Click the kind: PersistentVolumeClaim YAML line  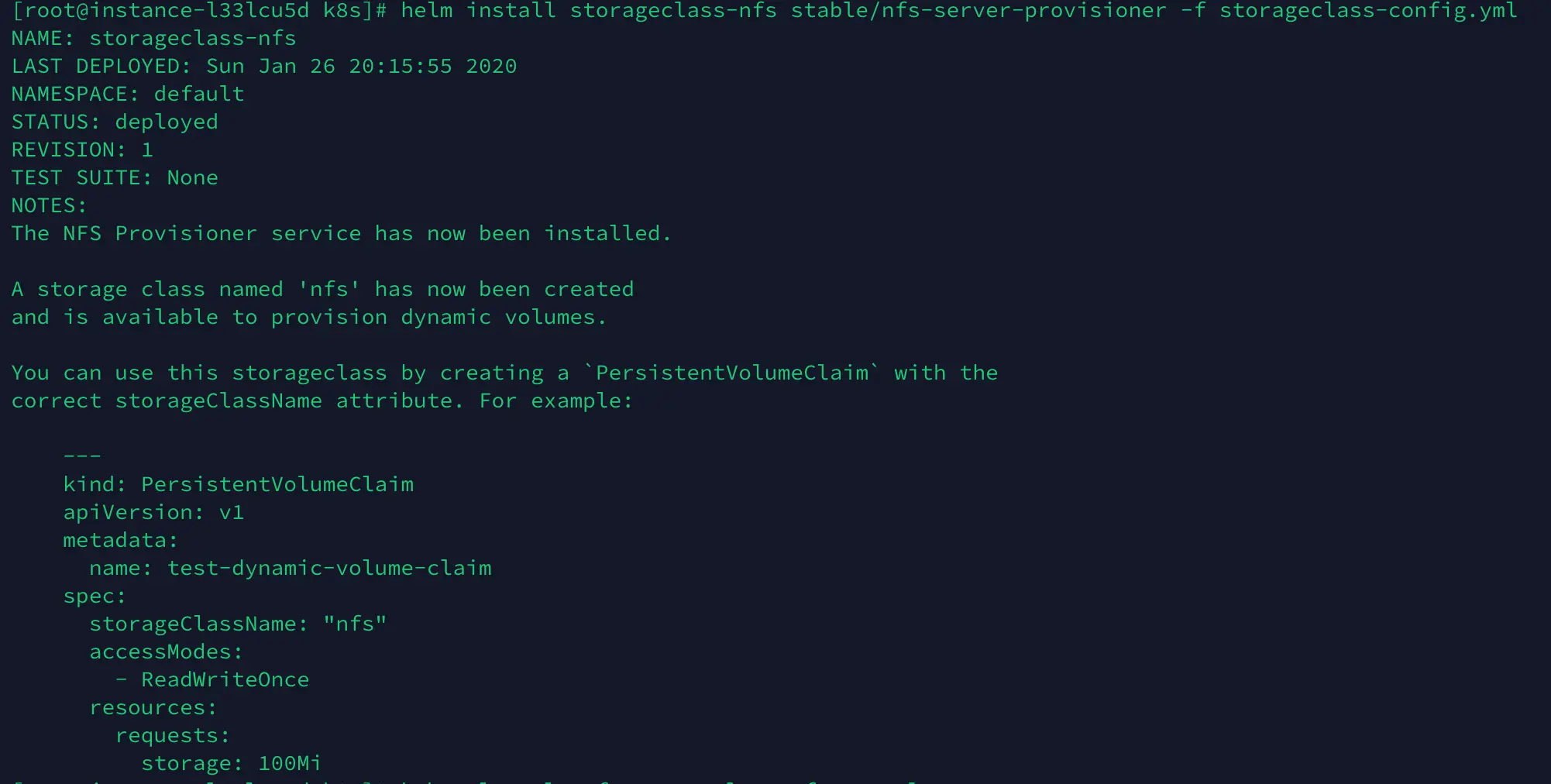[x=239, y=484]
